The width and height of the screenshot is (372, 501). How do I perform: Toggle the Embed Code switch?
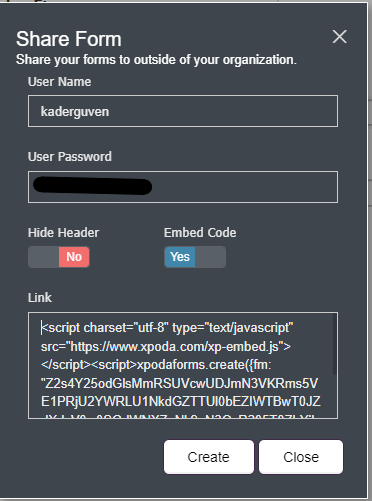point(195,257)
